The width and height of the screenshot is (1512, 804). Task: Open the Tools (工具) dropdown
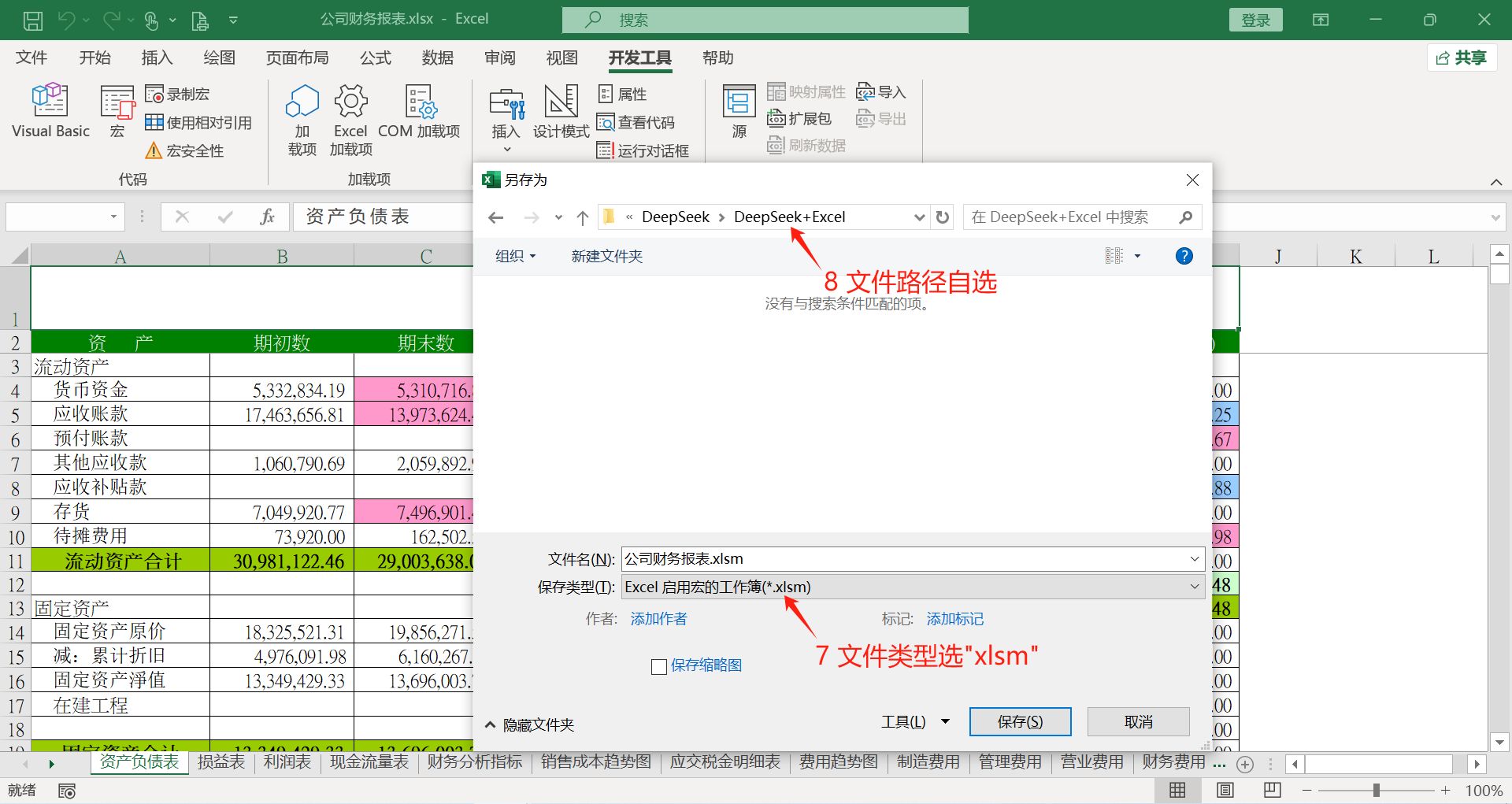(915, 722)
